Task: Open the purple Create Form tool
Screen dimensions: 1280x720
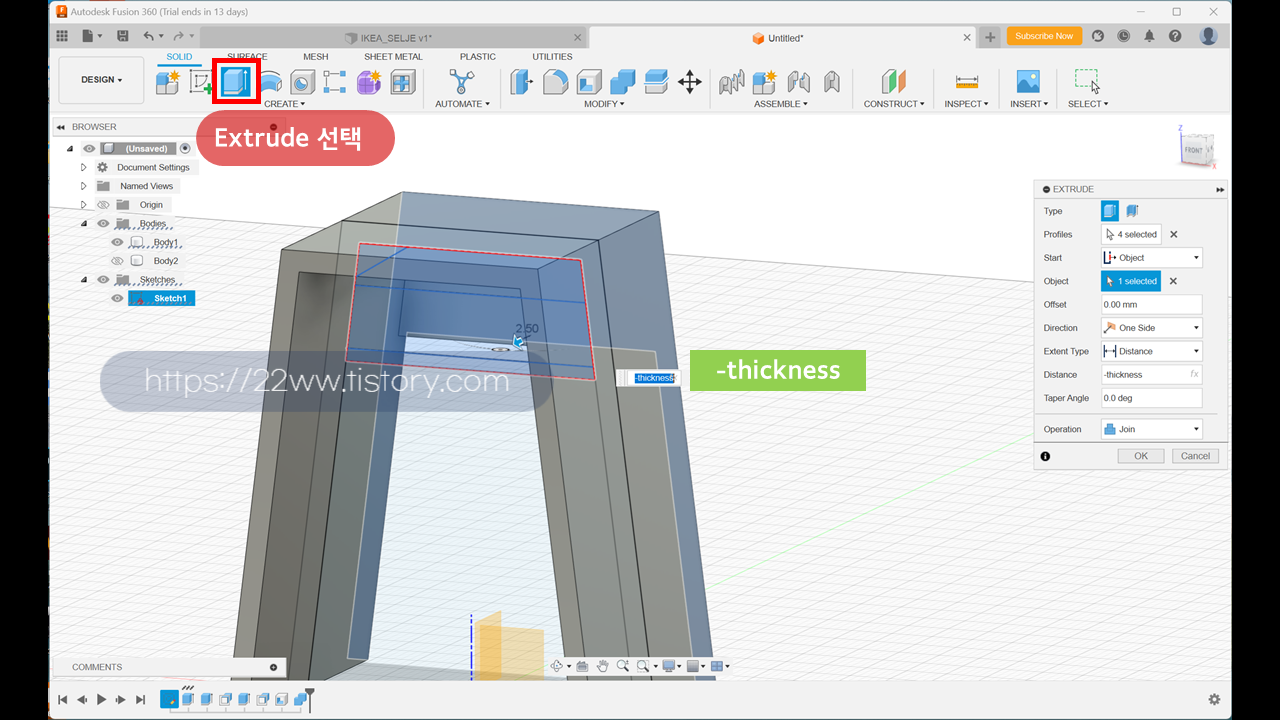Action: point(369,82)
